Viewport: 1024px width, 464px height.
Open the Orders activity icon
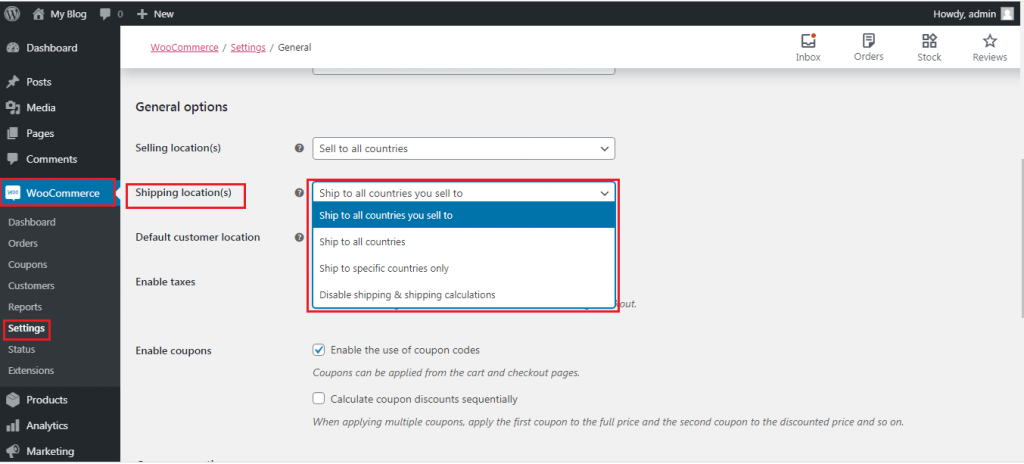tap(869, 41)
